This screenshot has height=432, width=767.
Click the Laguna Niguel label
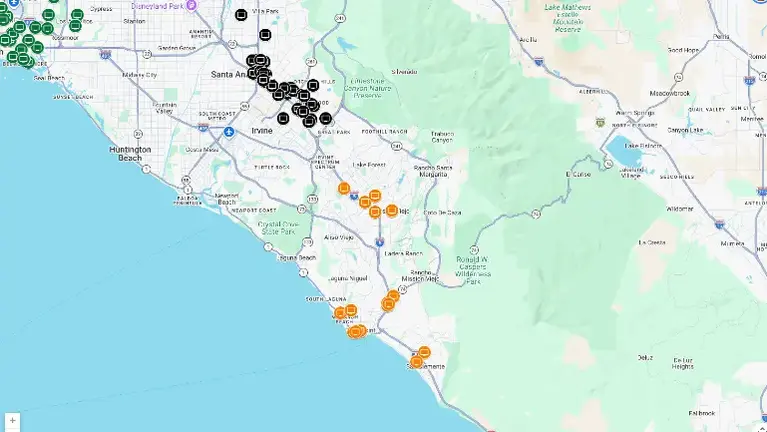(x=348, y=278)
